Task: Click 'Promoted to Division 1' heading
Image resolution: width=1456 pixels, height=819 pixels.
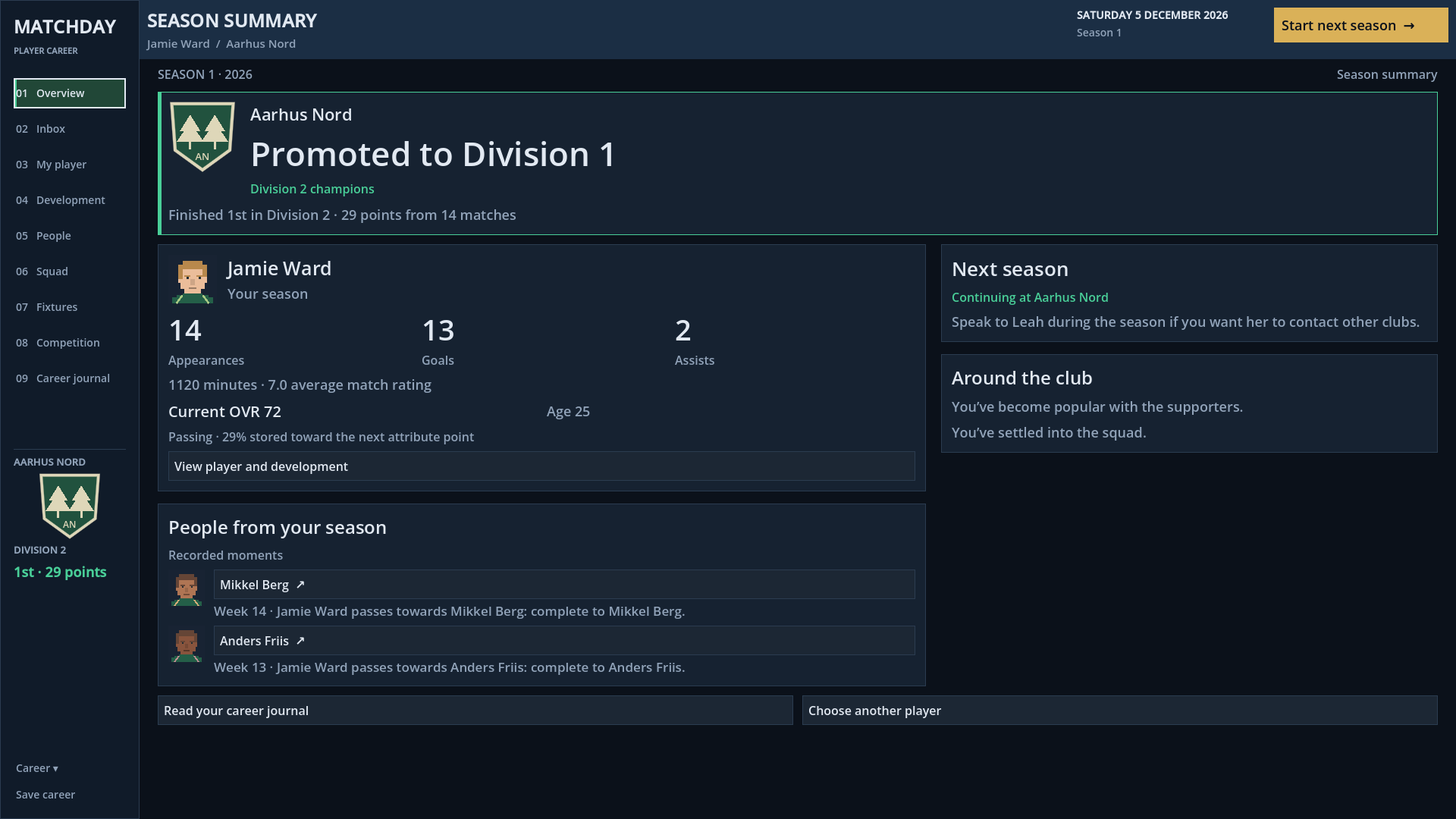Action: [x=433, y=155]
